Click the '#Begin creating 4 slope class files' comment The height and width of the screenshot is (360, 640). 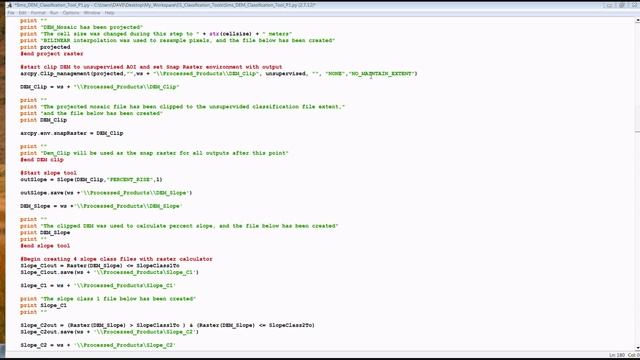tap(116, 259)
